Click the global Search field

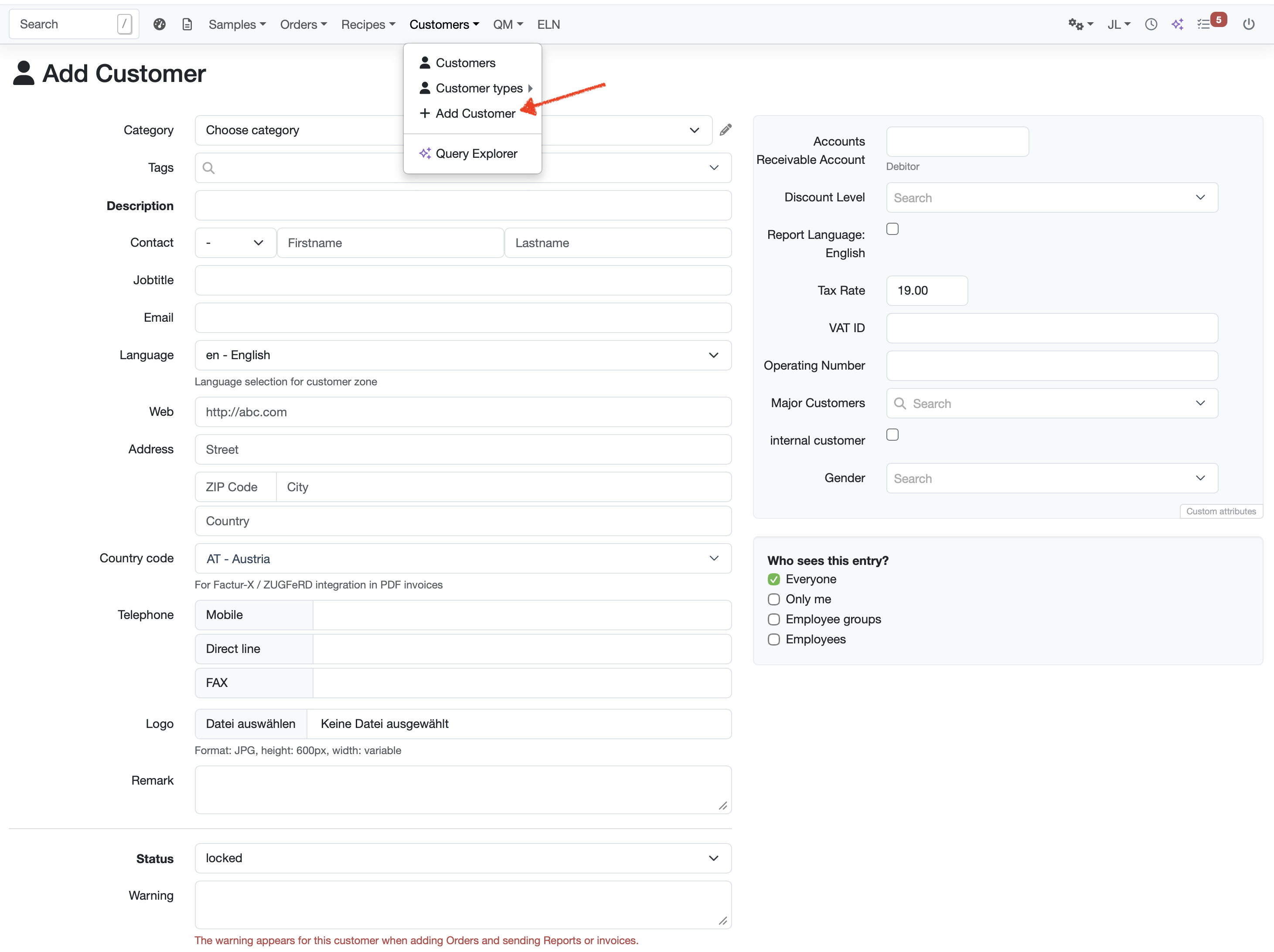tap(74, 24)
